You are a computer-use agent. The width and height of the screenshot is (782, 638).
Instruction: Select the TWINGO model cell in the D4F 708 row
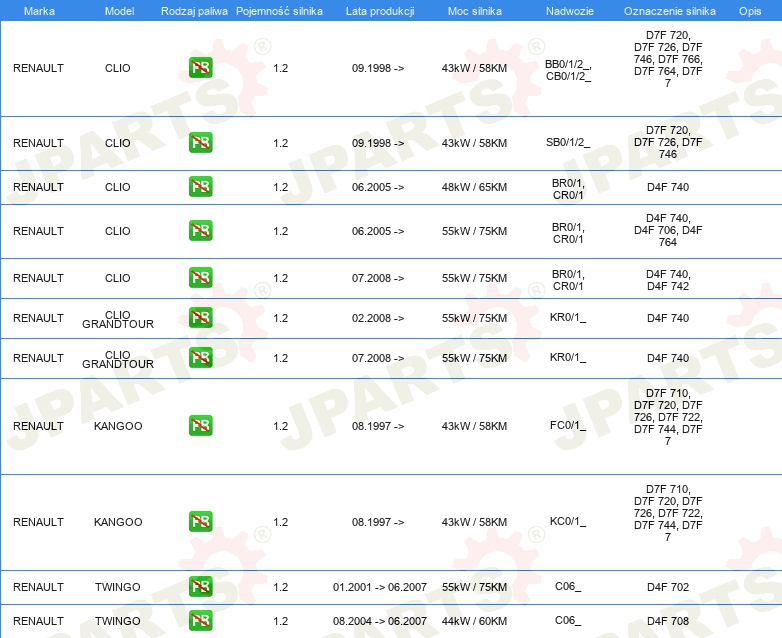[x=118, y=621]
